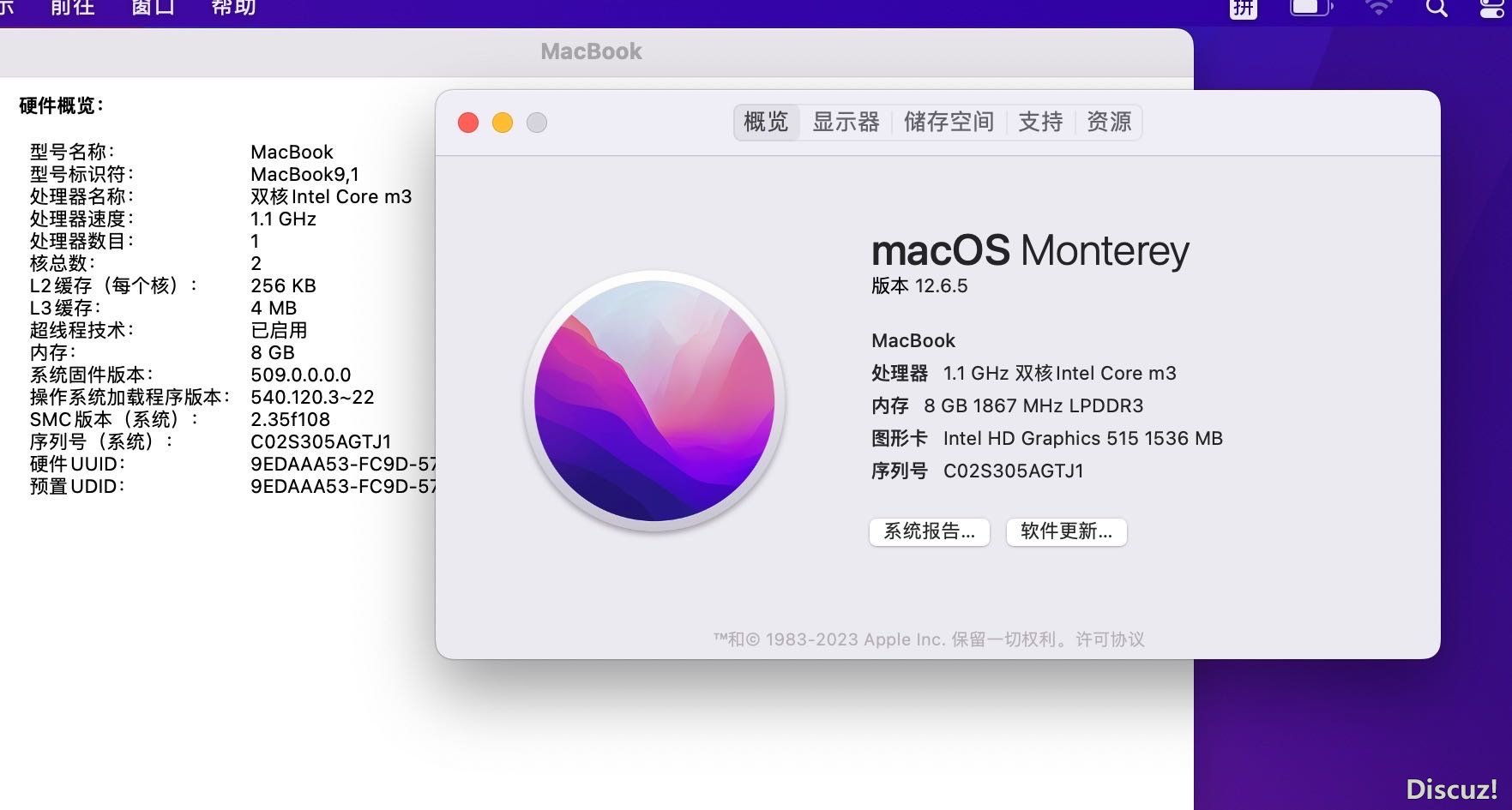Click the 8 GB 1867 MHz LPDDR3 memory value
This screenshot has width=1512, height=810.
(1033, 405)
